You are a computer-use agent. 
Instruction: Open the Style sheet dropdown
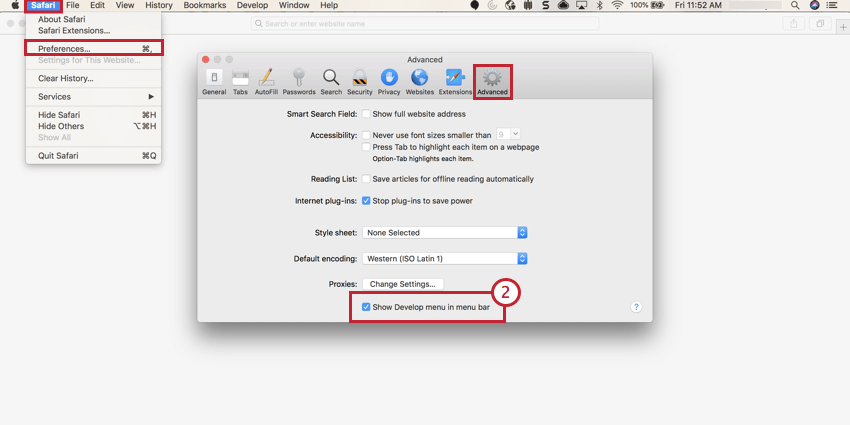pyautogui.click(x=445, y=233)
